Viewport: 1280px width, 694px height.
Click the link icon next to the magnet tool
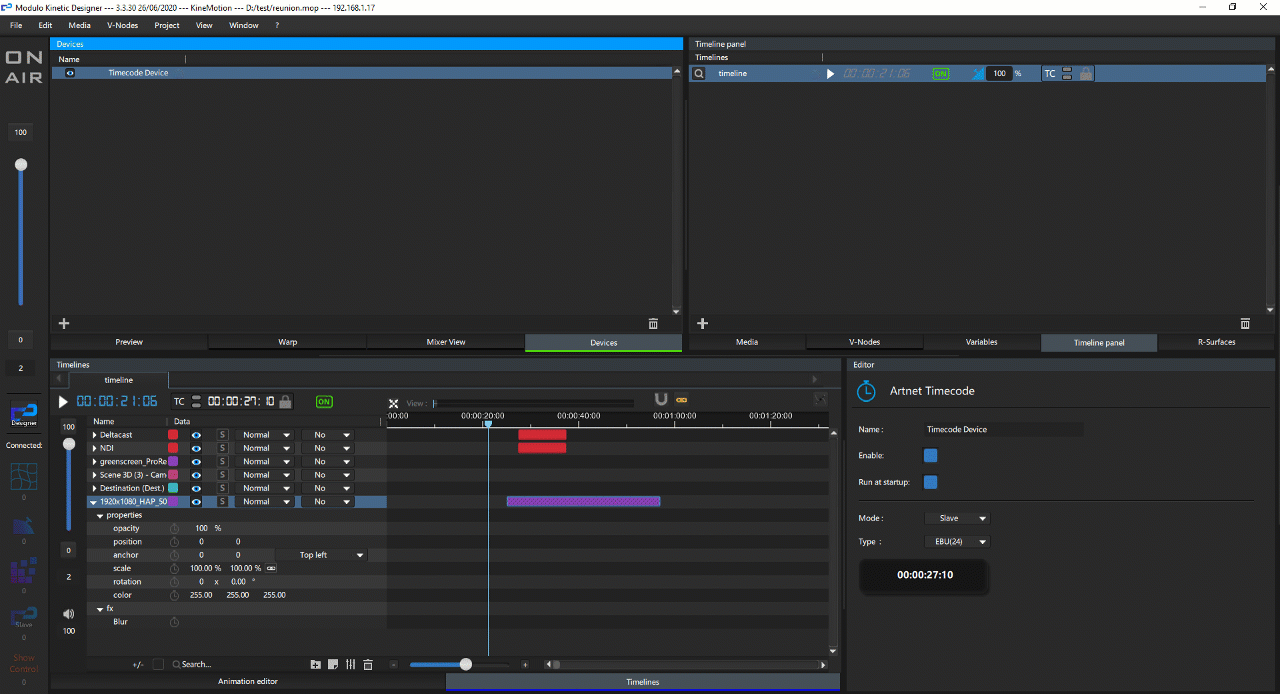coord(681,398)
